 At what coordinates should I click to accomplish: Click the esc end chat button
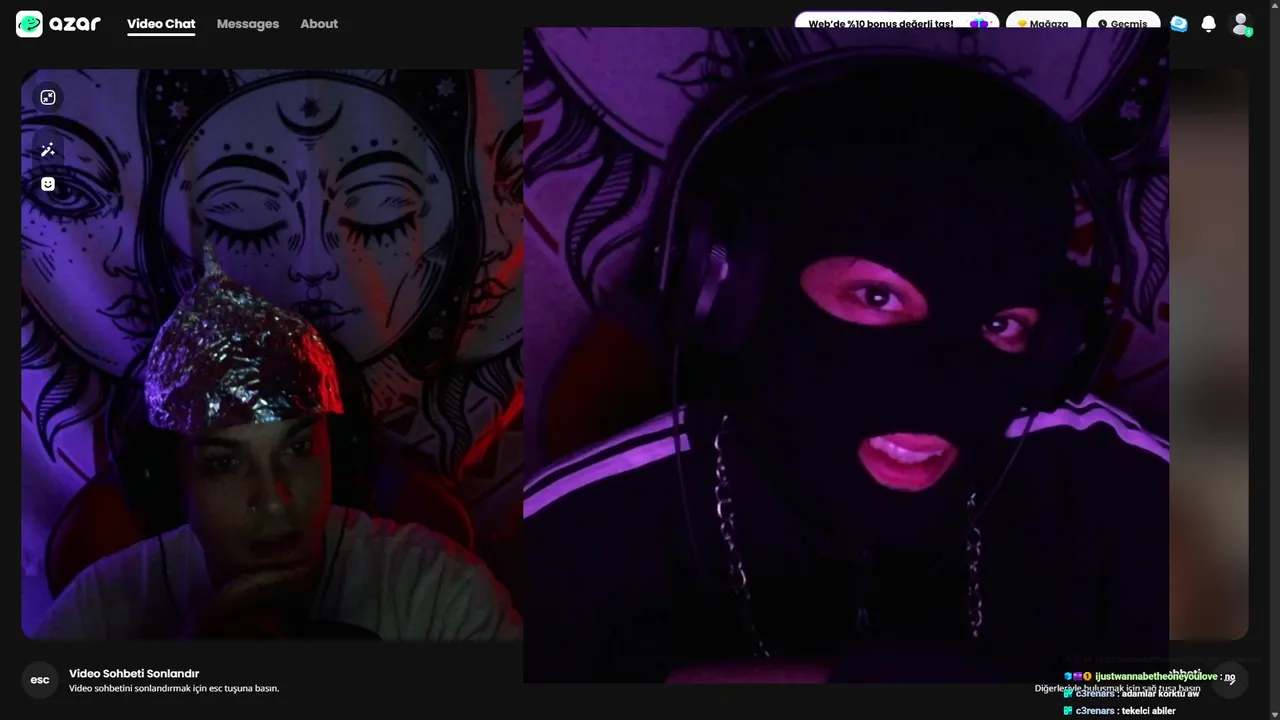point(40,680)
